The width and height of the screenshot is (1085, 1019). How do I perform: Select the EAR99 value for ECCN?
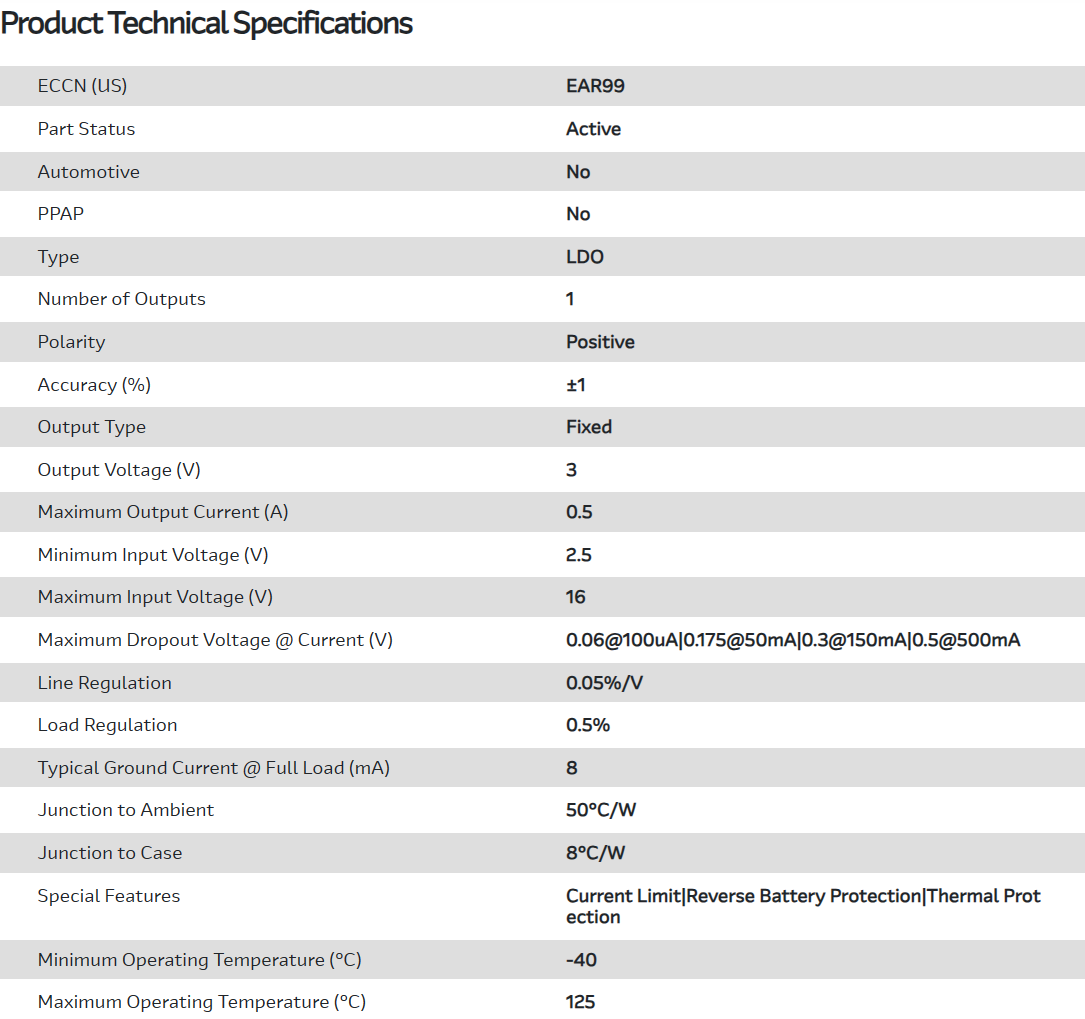click(595, 86)
